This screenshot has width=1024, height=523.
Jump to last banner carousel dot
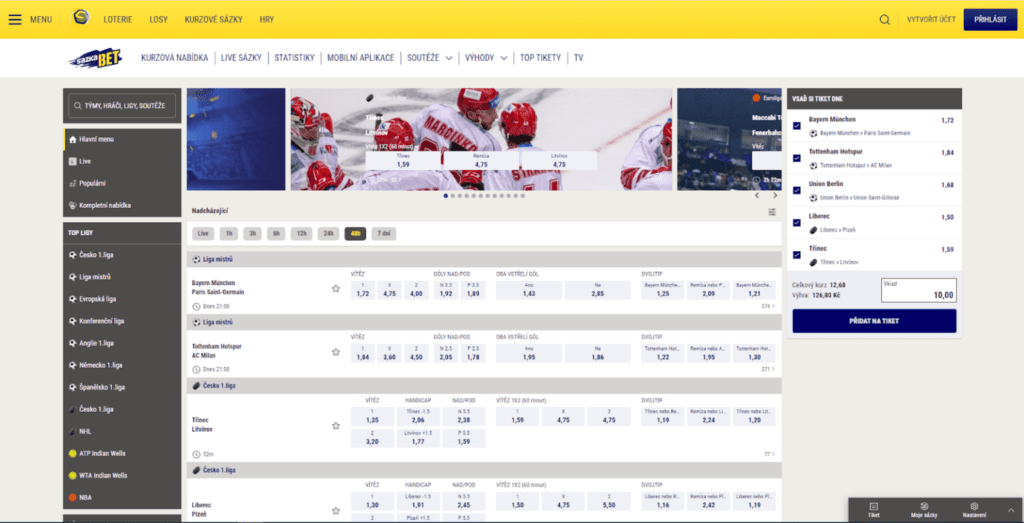[x=522, y=195]
